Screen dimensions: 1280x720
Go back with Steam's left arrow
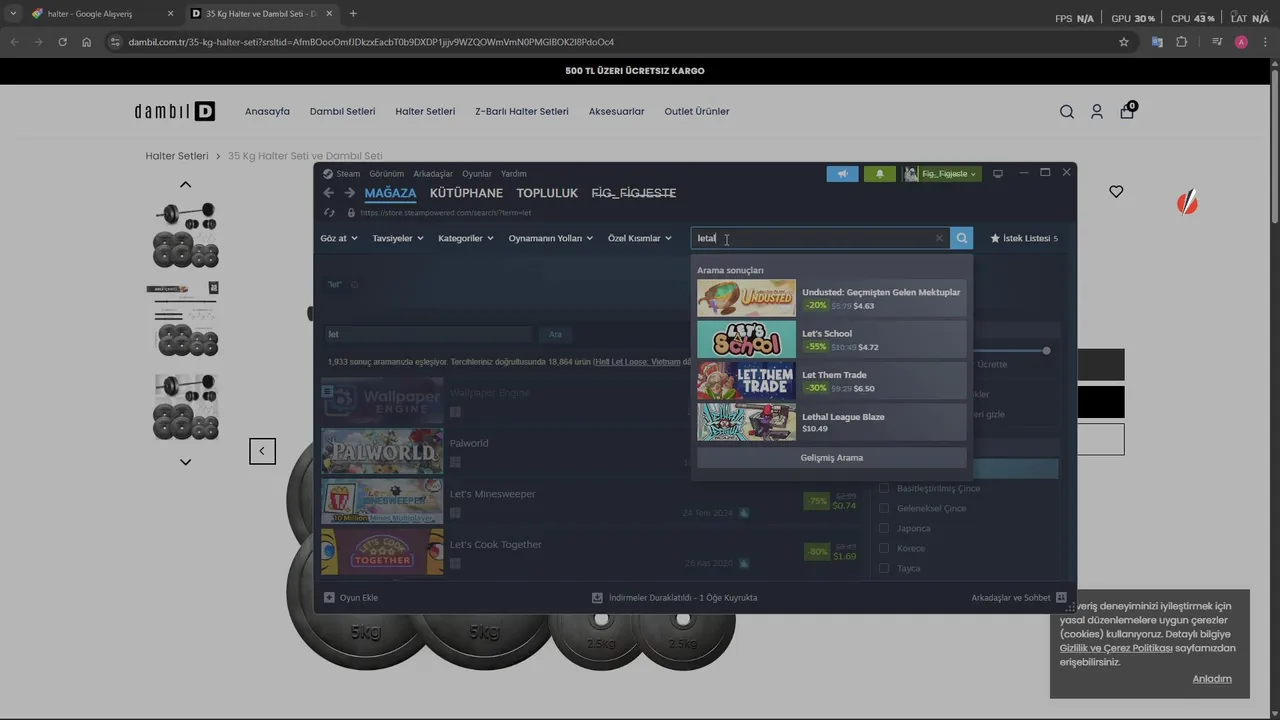pyautogui.click(x=328, y=193)
